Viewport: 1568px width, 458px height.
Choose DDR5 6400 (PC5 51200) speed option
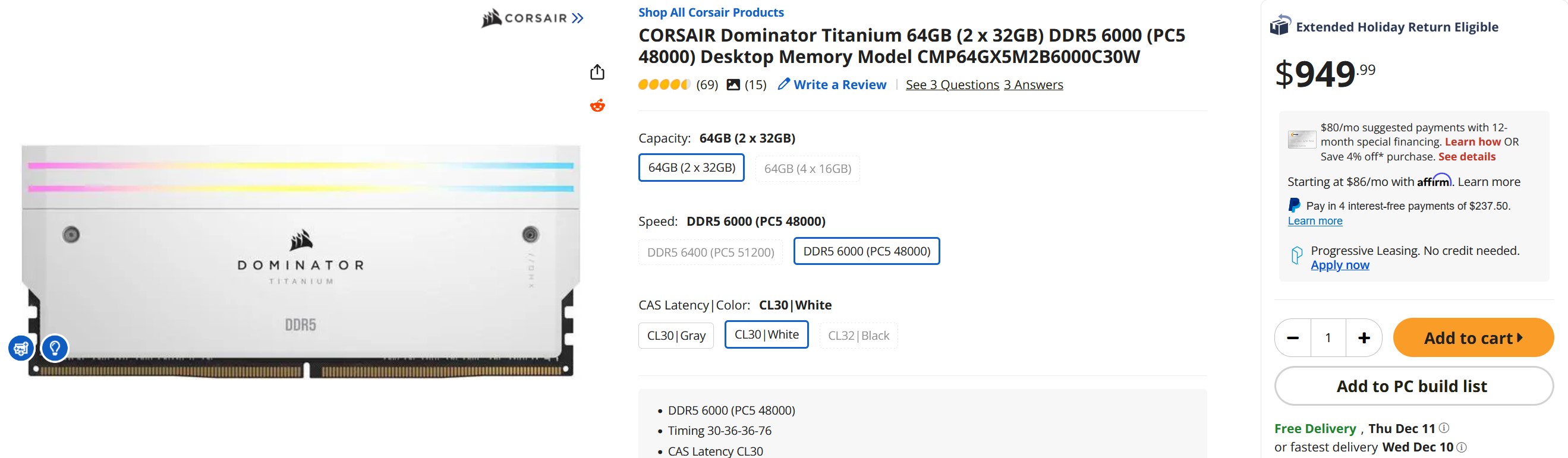[x=710, y=252]
